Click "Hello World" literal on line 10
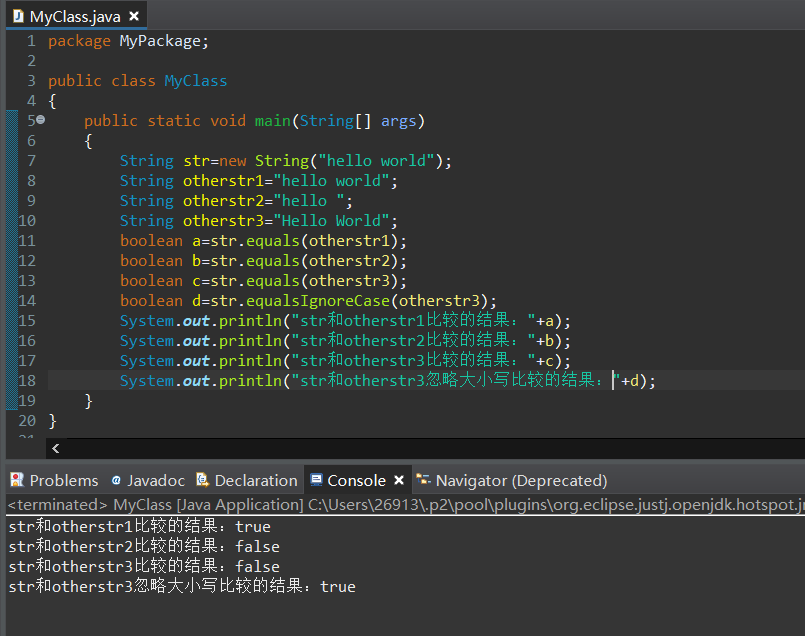This screenshot has width=805, height=636. point(332,221)
